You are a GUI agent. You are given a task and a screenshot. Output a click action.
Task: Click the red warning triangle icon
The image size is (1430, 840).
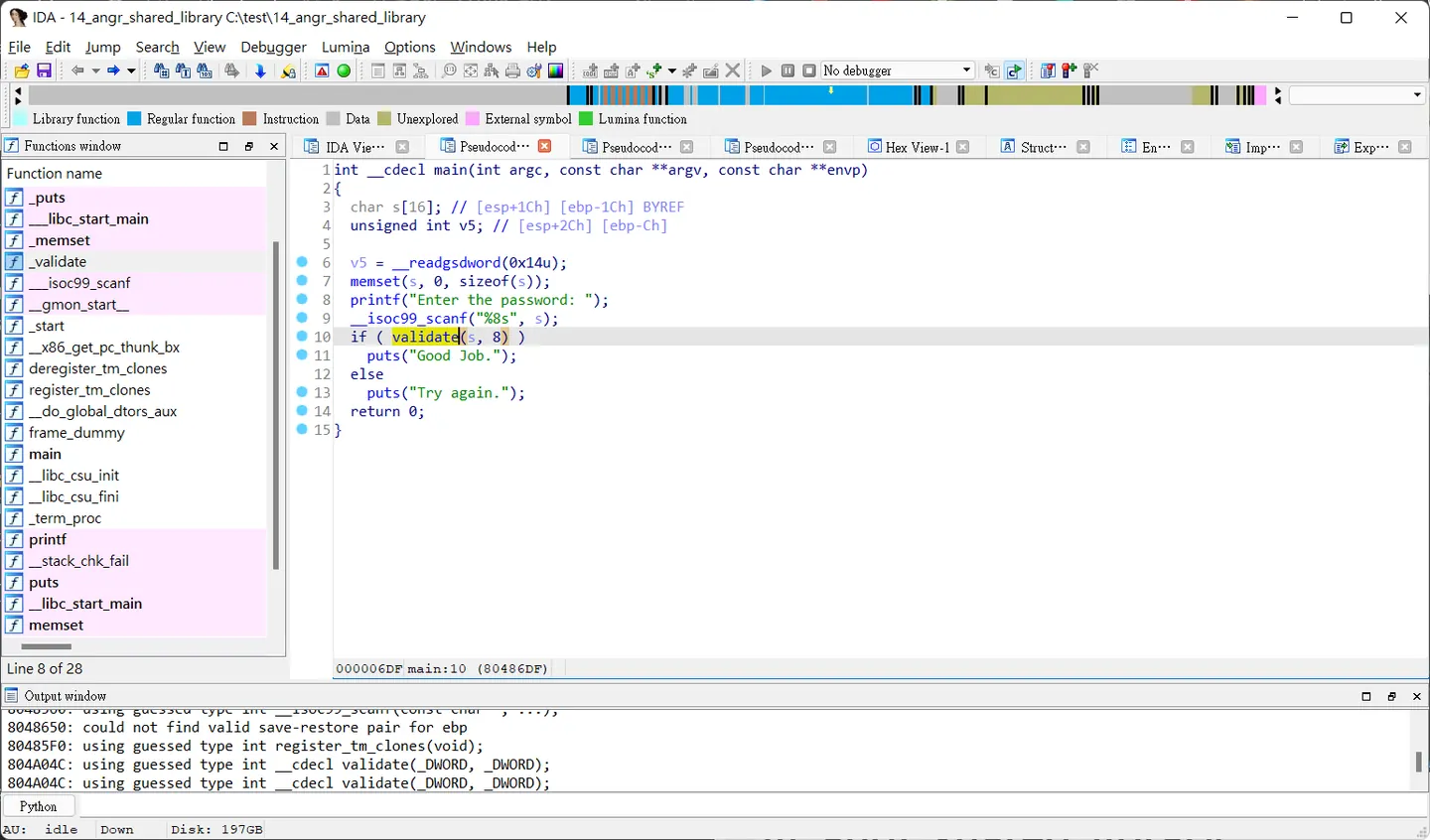point(322,70)
